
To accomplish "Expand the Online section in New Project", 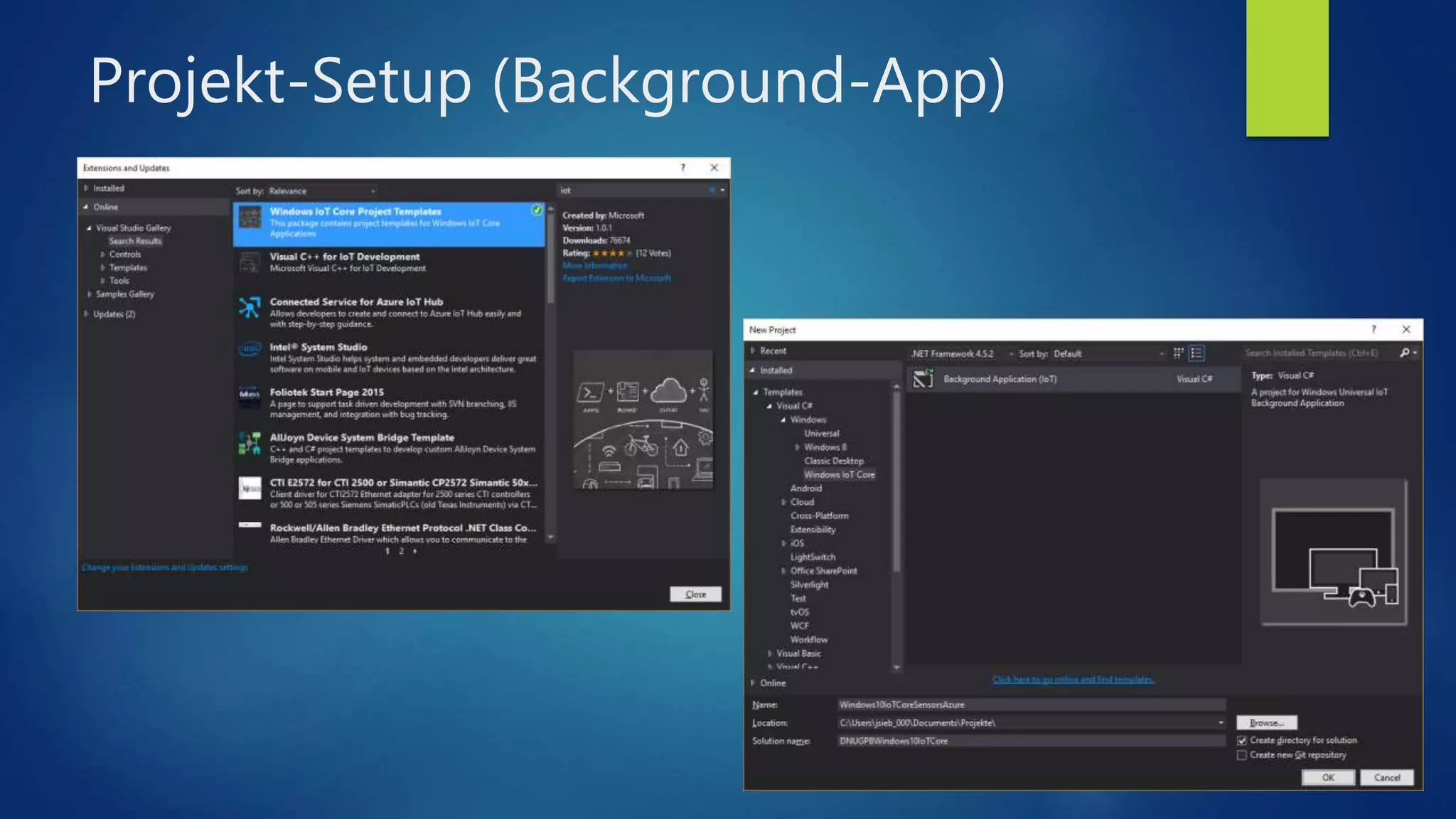I will 752,683.
